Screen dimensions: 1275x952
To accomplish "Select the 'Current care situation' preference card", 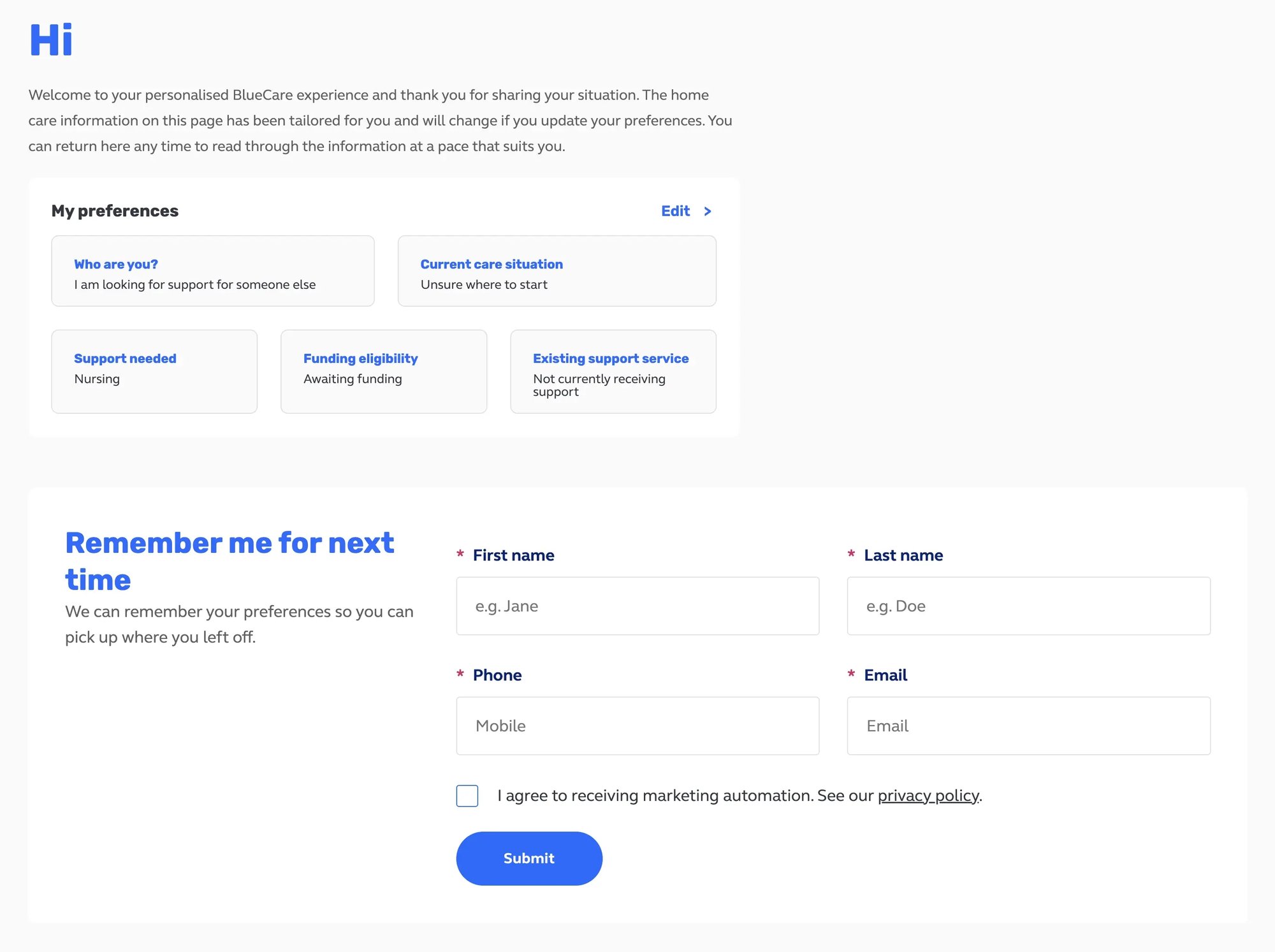I will pyautogui.click(x=556, y=270).
